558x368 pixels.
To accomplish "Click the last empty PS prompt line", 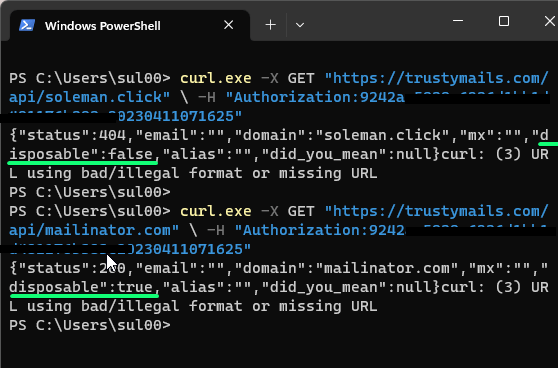I will (90, 325).
